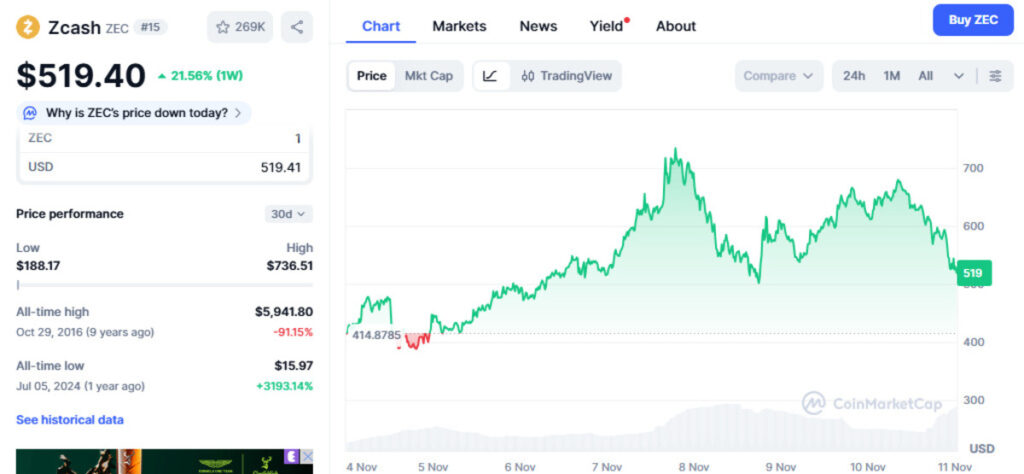The height and width of the screenshot is (474, 1024).
Task: Click the Buy ZEC button
Action: coord(972,20)
